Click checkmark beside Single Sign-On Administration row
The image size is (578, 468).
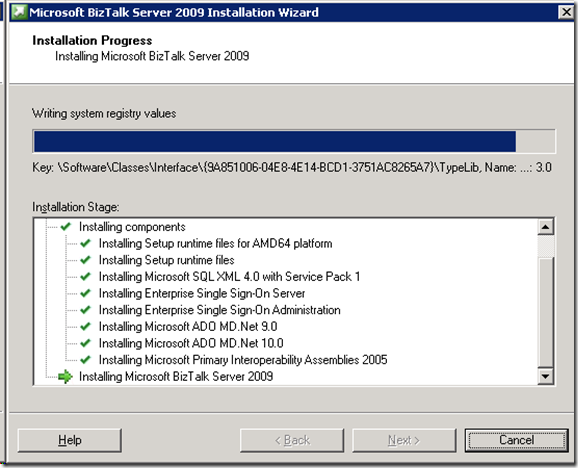86,310
